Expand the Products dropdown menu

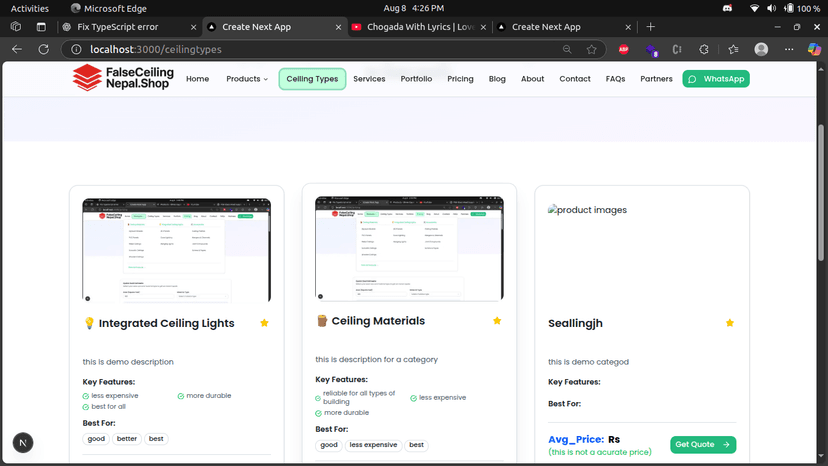click(247, 79)
